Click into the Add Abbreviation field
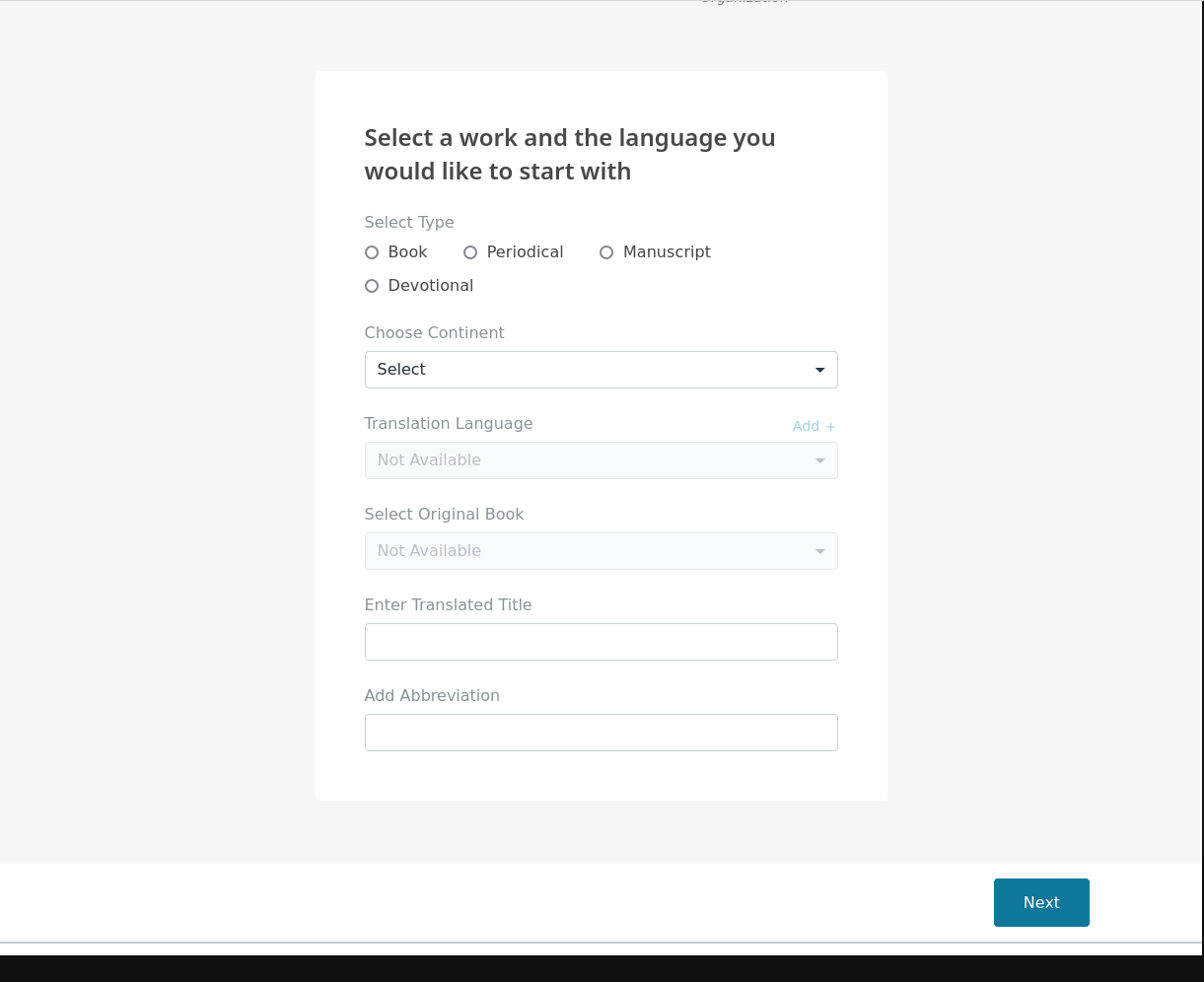This screenshot has width=1204, height=982. 601,733
